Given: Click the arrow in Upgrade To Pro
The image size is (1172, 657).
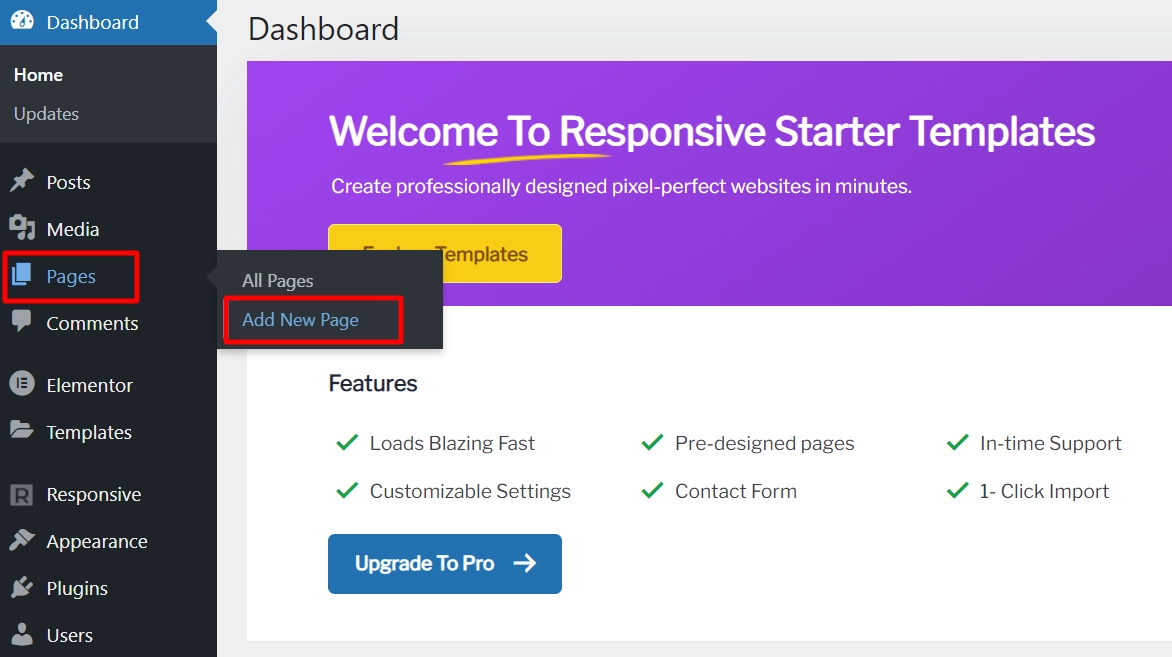Looking at the screenshot, I should click(525, 563).
